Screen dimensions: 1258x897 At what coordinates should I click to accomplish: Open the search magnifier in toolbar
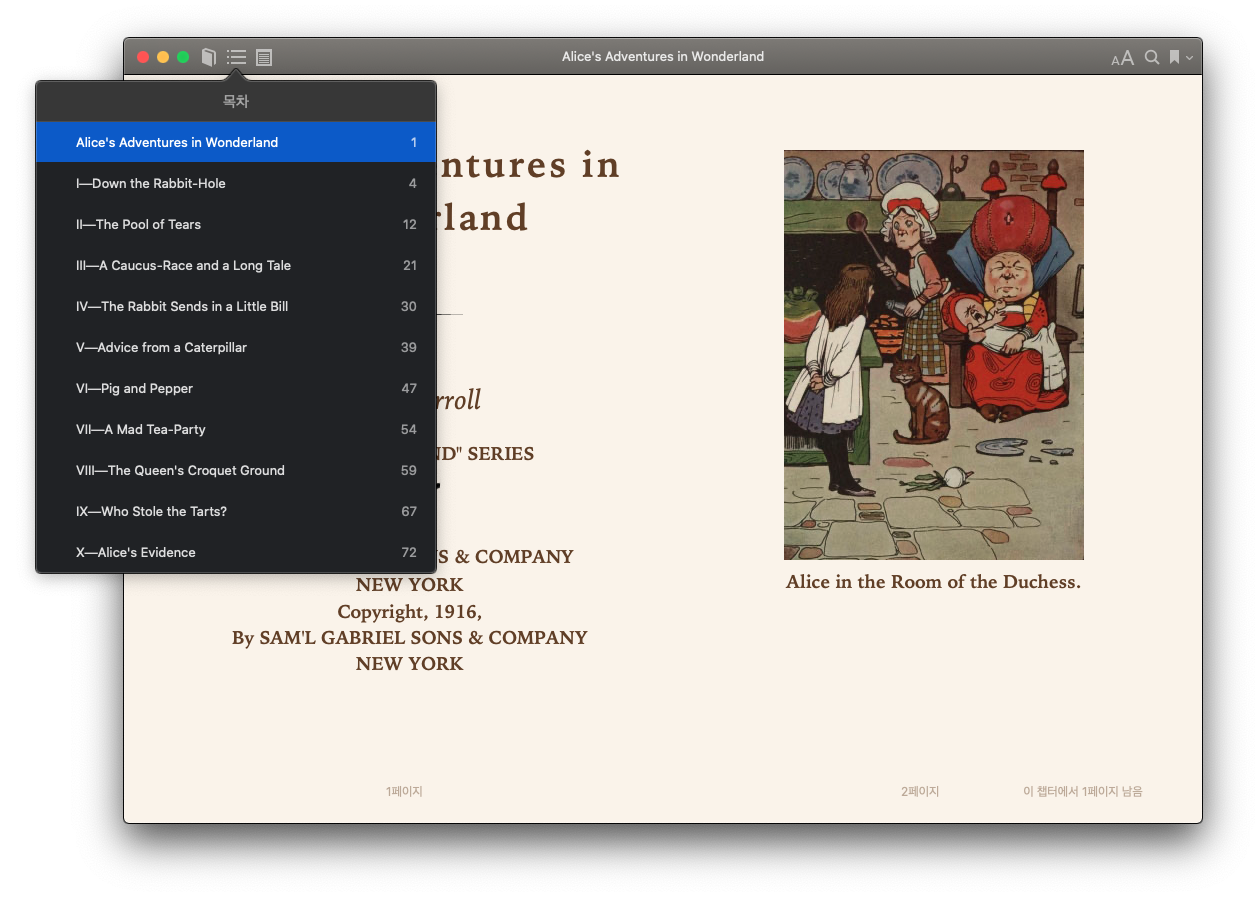[1152, 57]
